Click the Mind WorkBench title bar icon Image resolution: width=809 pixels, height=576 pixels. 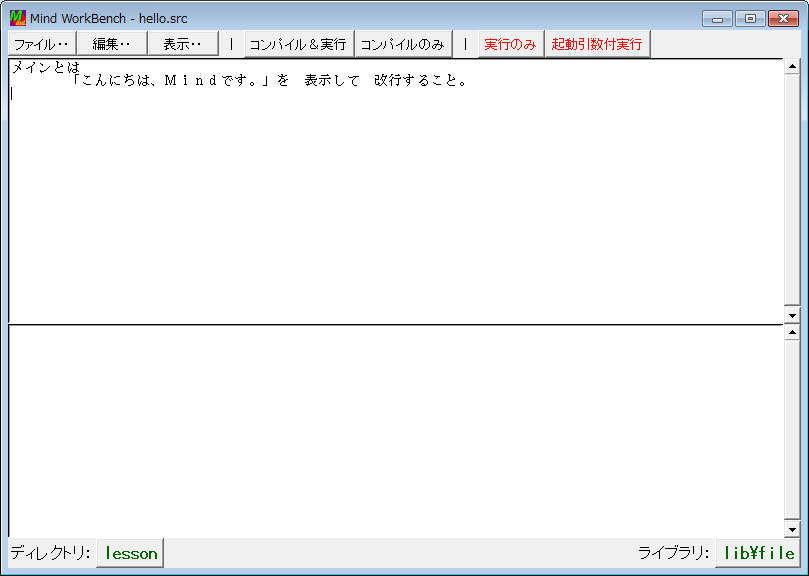tap(18, 18)
